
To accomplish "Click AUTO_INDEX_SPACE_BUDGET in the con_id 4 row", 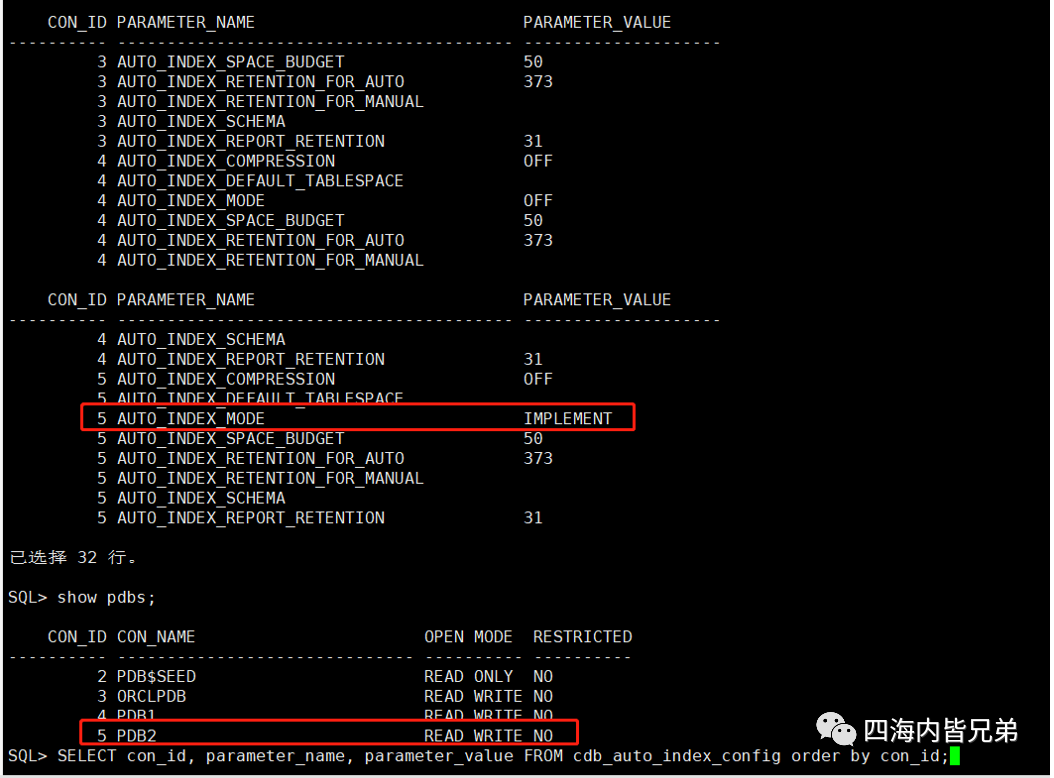I will pos(231,221).
